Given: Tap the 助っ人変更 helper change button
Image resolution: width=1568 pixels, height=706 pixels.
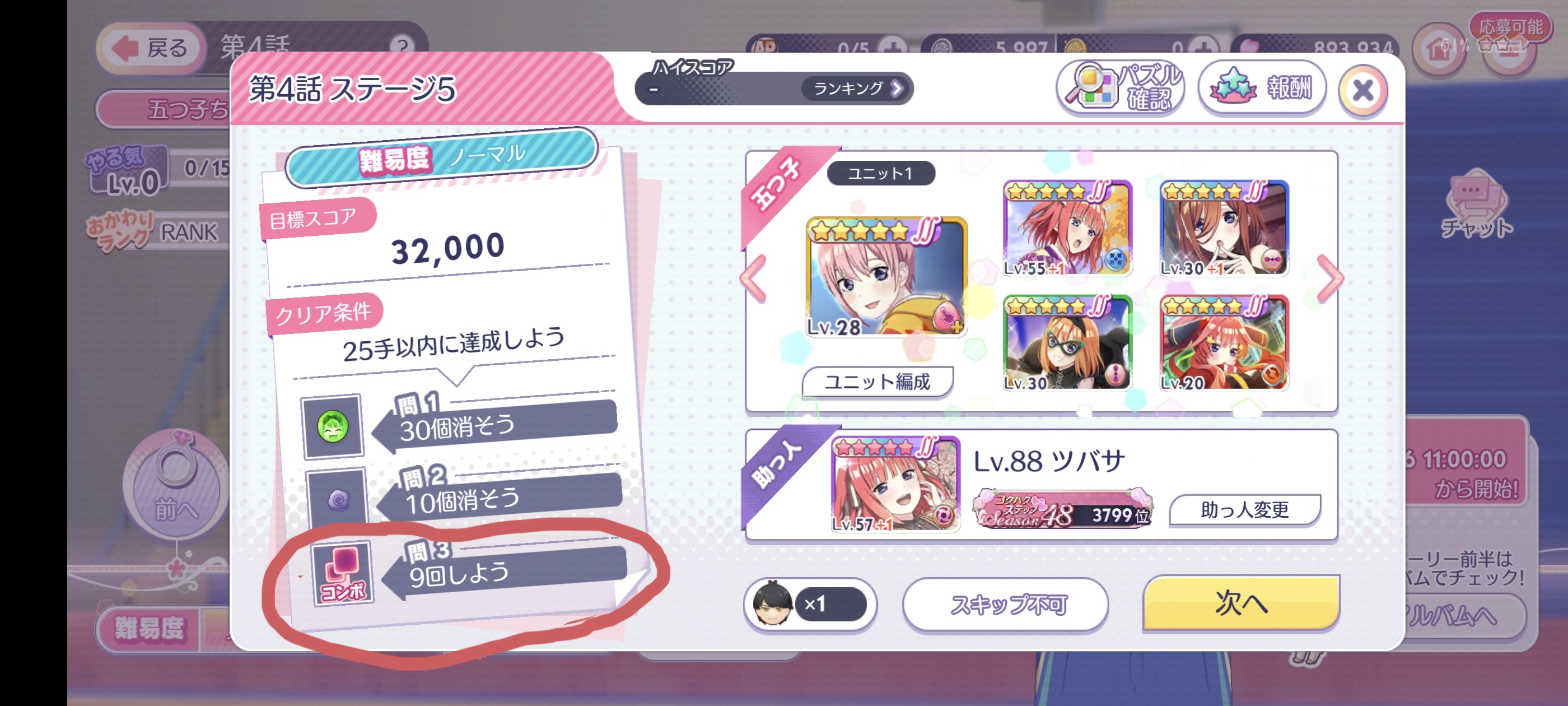Looking at the screenshot, I should point(1245,510).
